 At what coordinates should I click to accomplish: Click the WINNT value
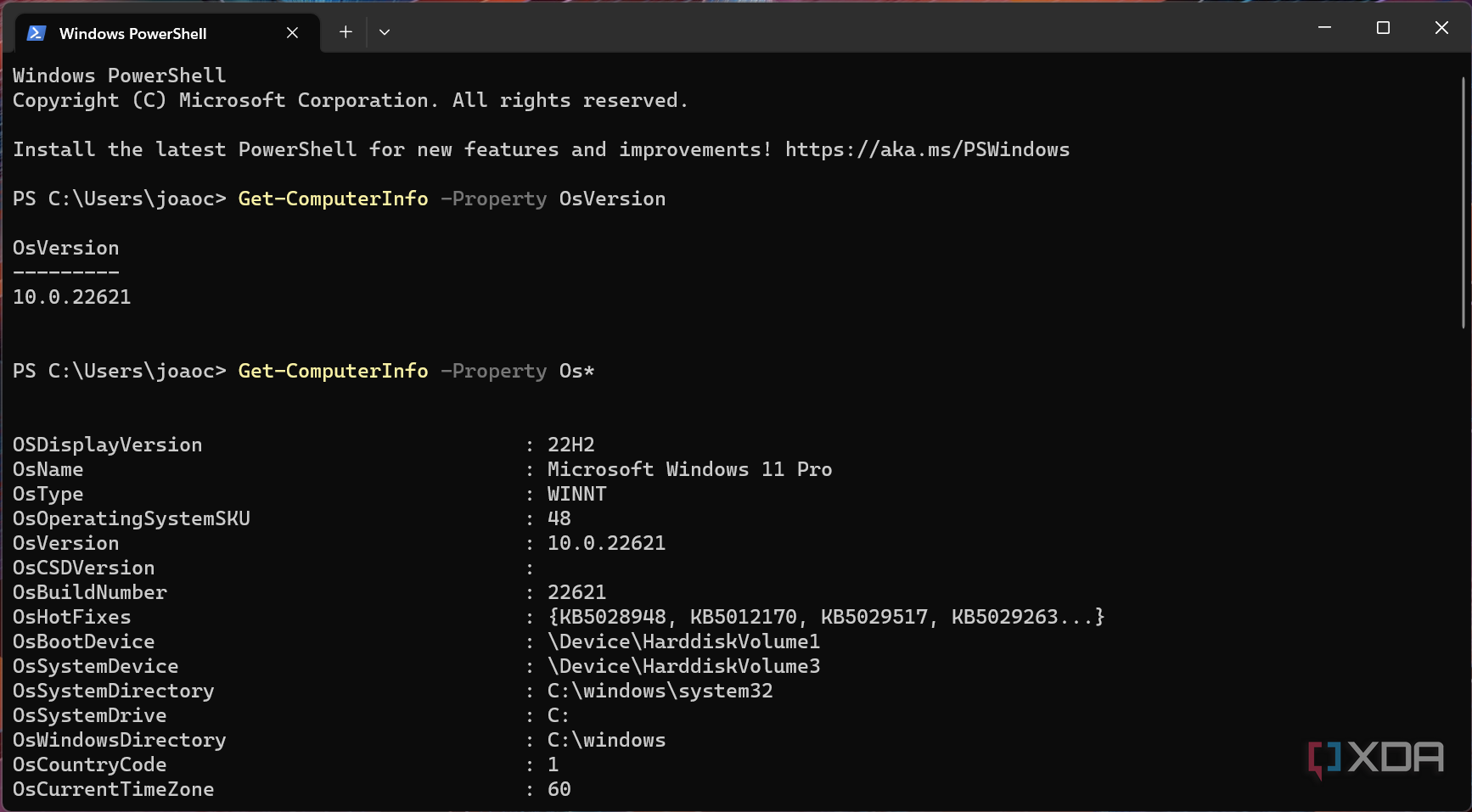click(577, 494)
